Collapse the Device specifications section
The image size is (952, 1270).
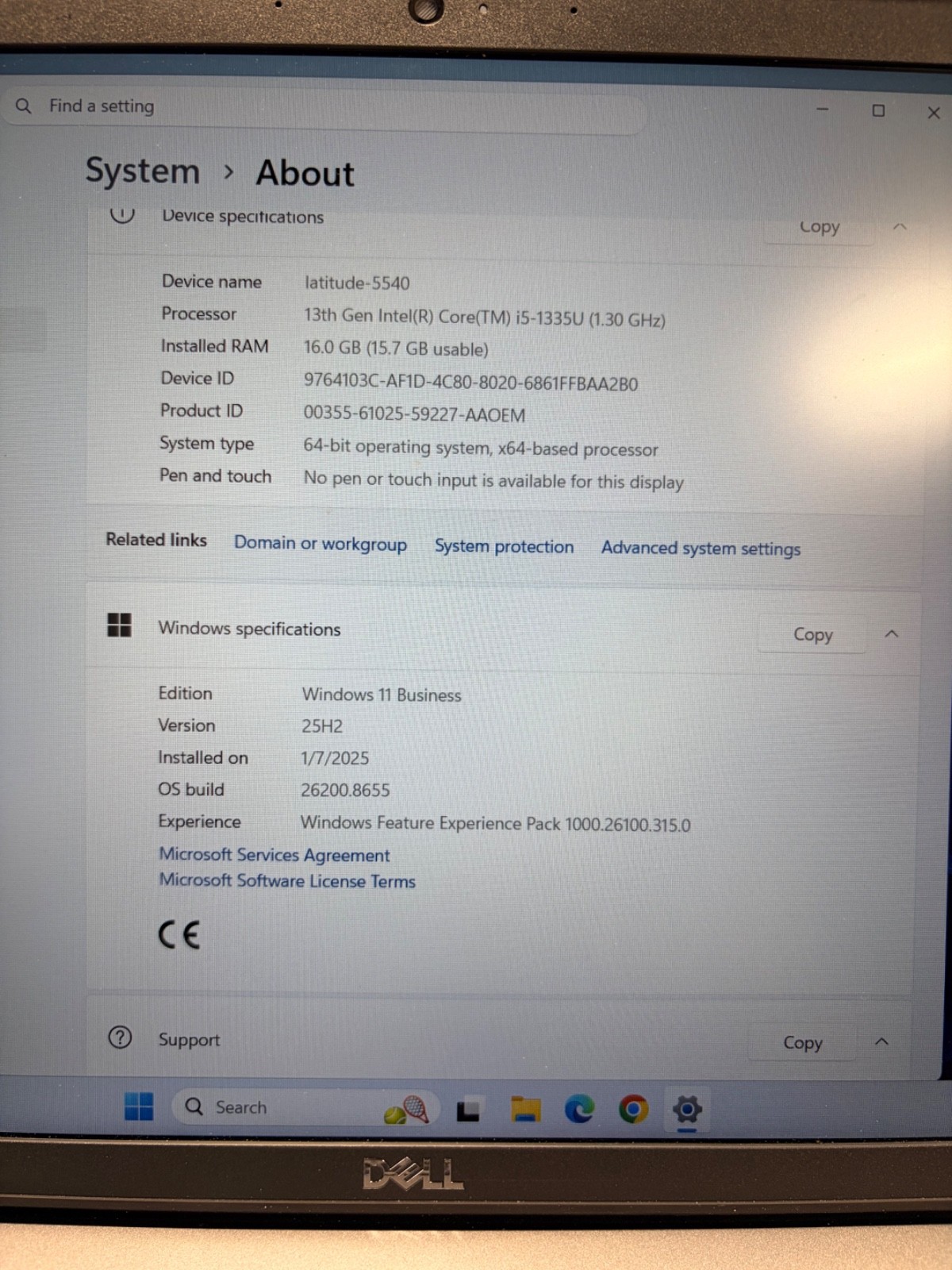coord(900,227)
